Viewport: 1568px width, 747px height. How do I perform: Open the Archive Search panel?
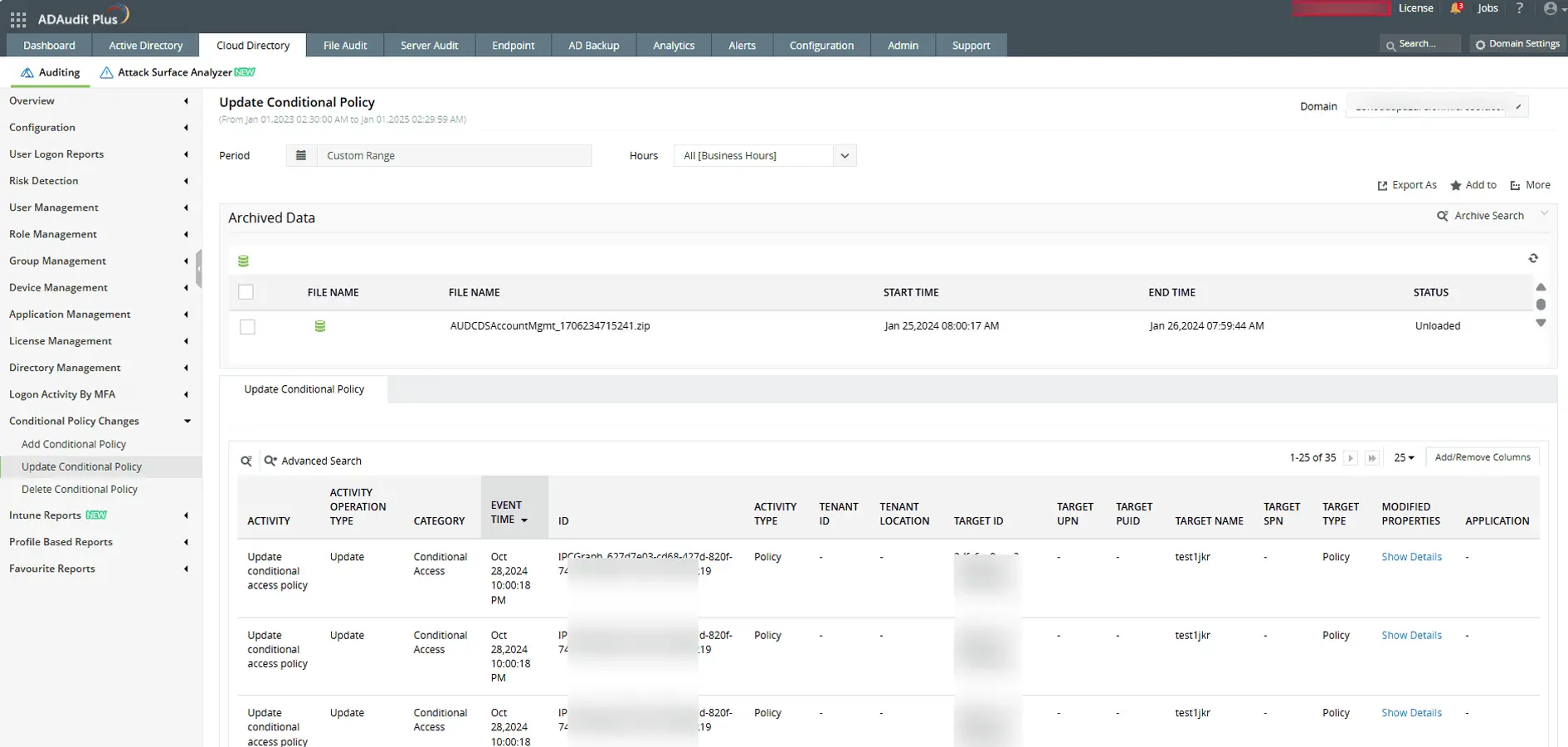click(x=1485, y=215)
